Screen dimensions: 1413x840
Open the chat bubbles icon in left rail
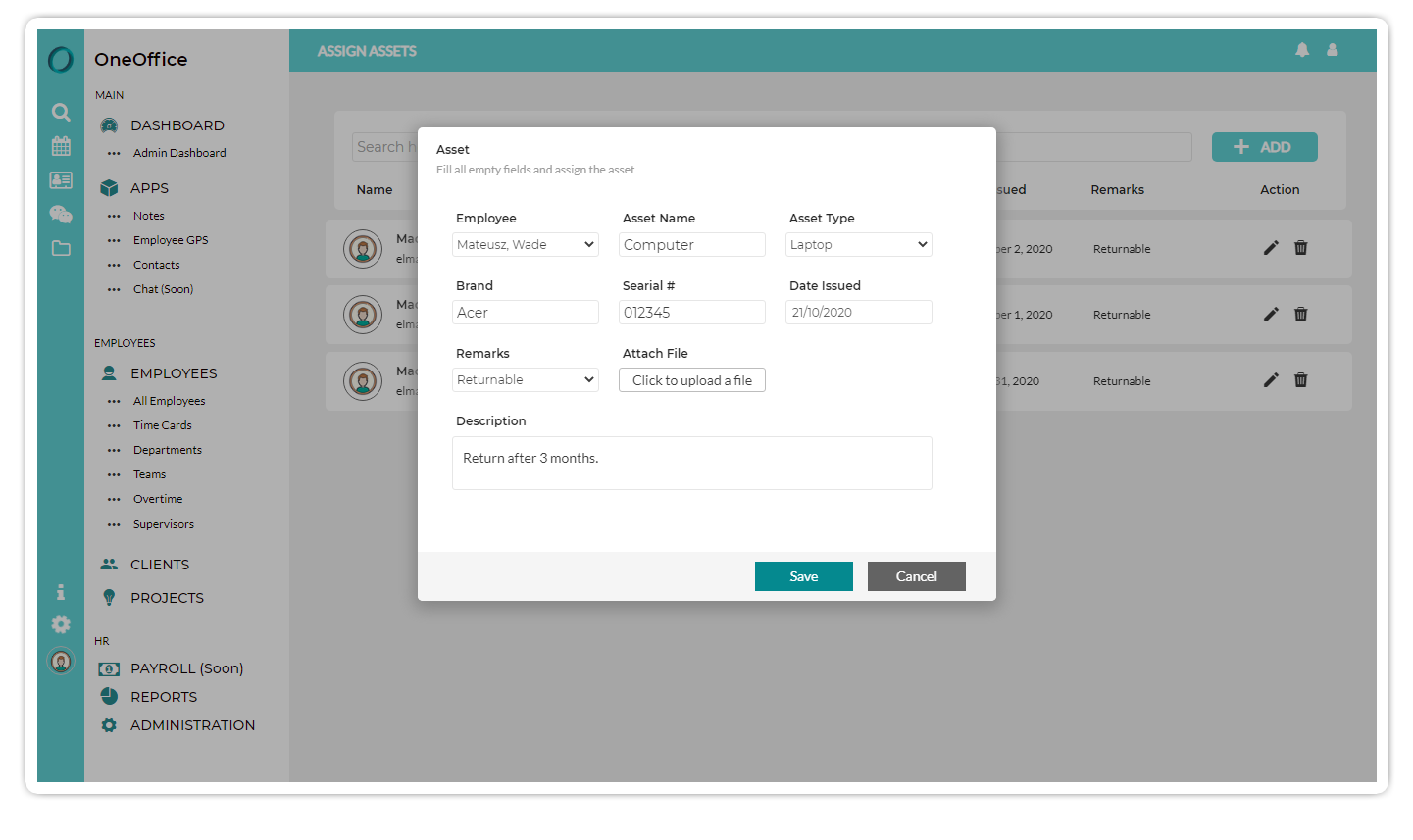pyautogui.click(x=61, y=215)
